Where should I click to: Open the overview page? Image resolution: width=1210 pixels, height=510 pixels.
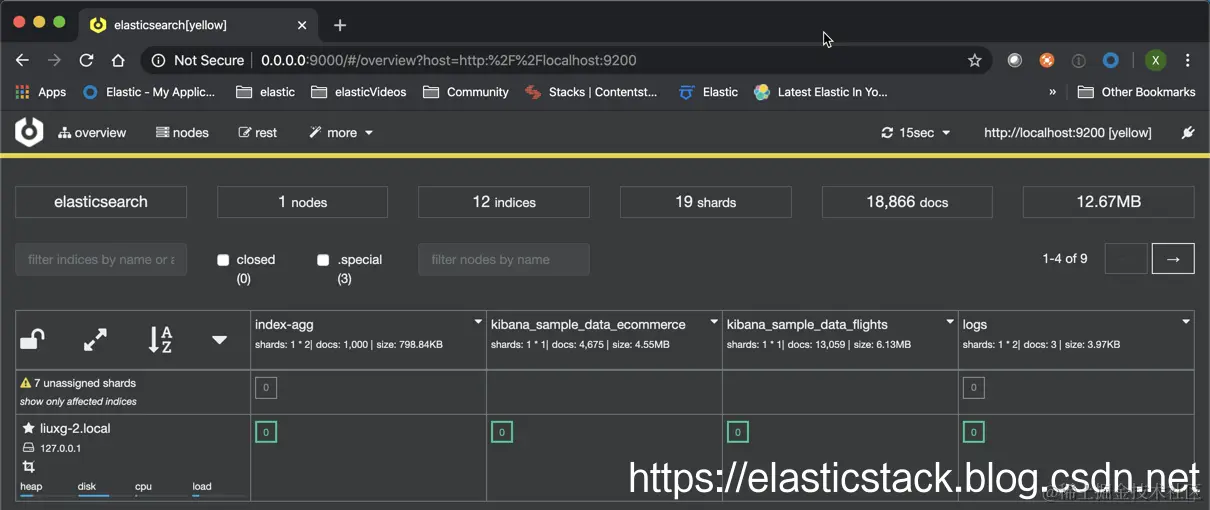92,132
